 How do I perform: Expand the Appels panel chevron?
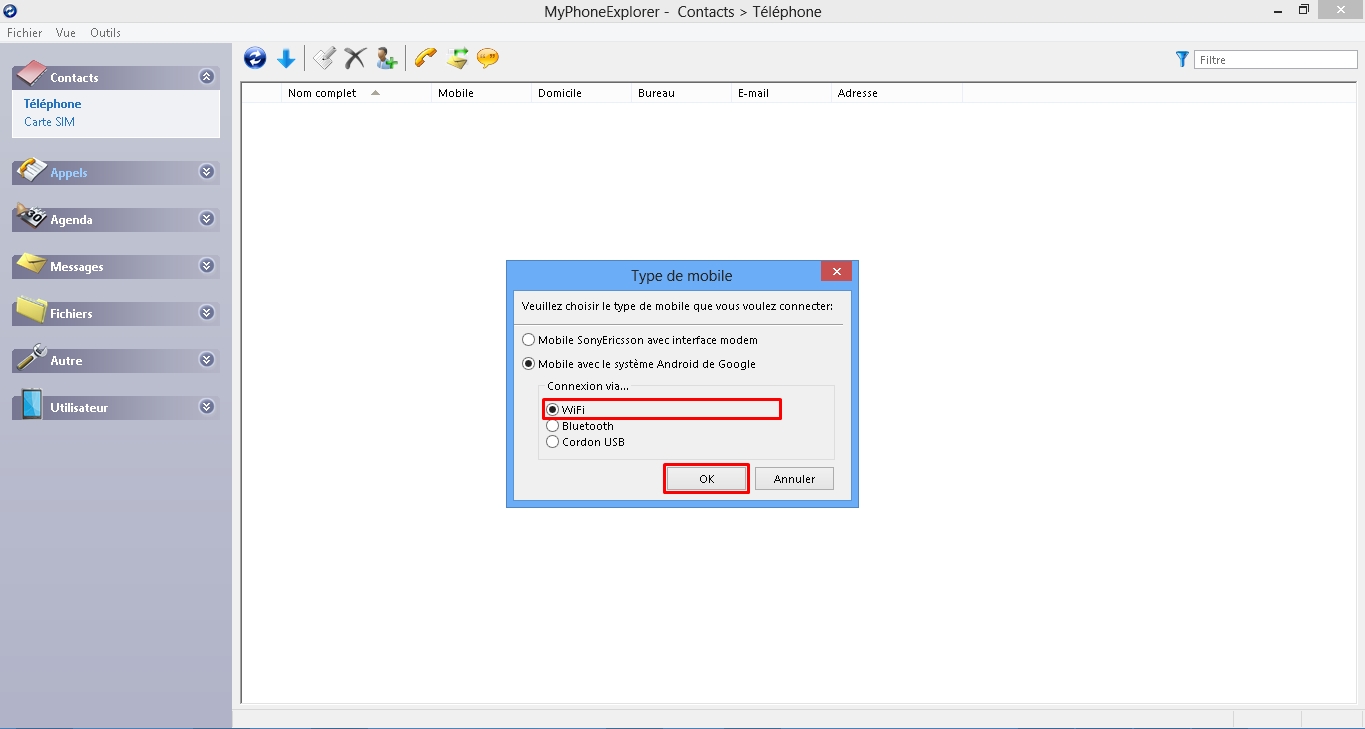tap(207, 172)
